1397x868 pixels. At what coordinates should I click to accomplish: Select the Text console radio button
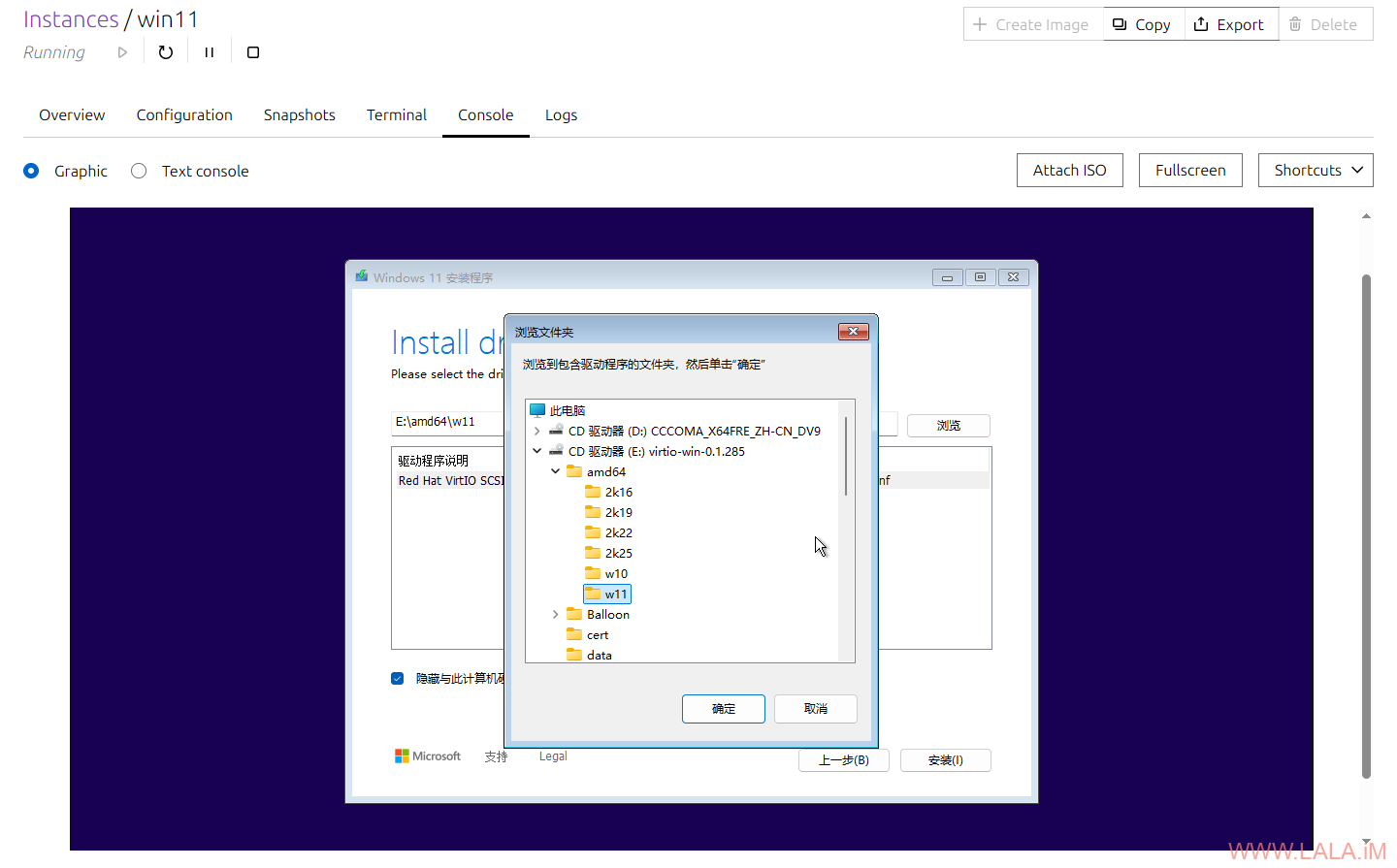click(x=139, y=171)
